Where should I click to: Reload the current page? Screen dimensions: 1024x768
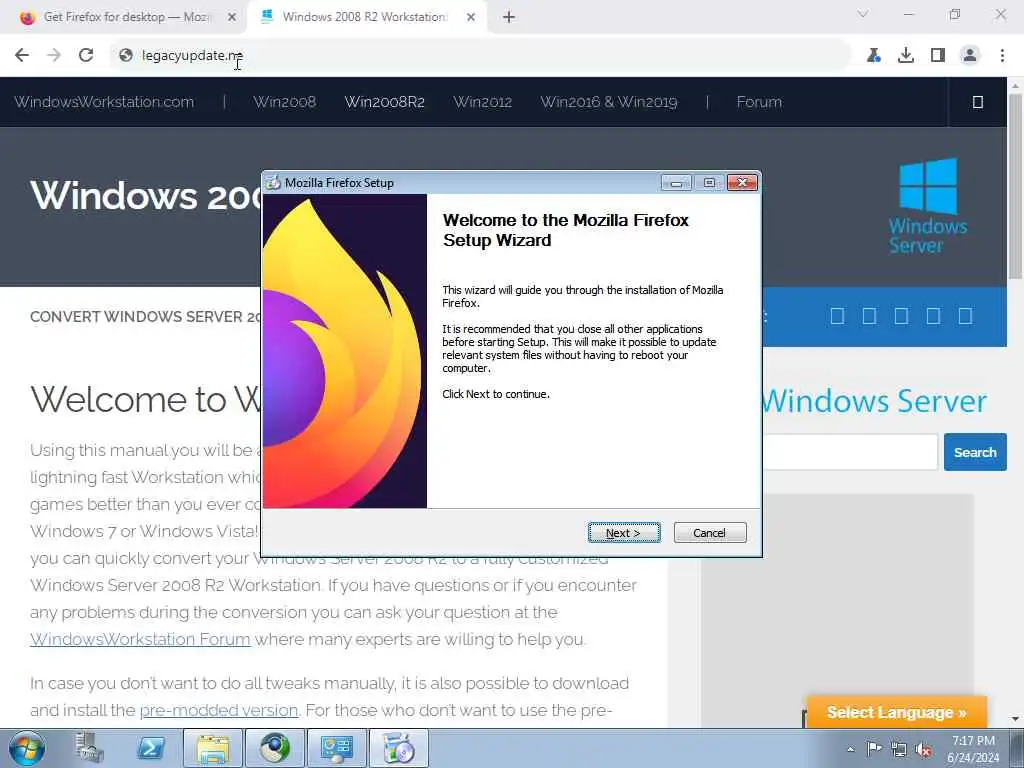click(86, 56)
